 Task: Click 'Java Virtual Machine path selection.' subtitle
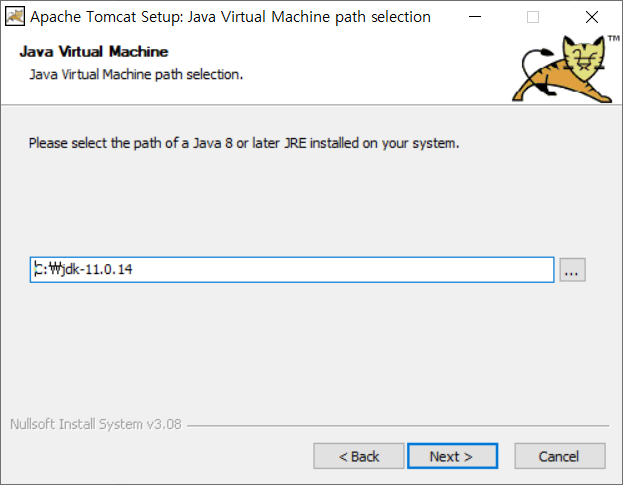[x=136, y=74]
